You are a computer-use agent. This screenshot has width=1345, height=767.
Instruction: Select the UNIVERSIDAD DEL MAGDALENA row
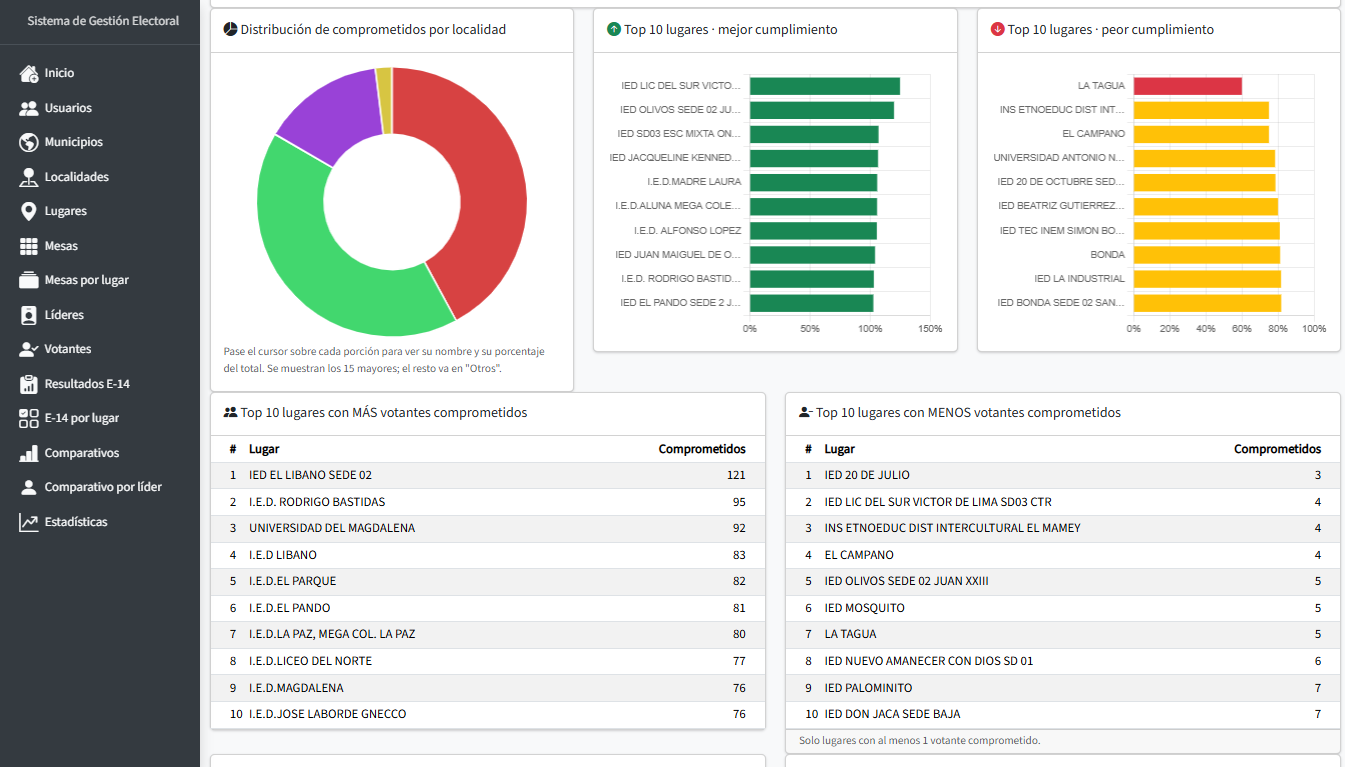pyautogui.click(x=488, y=528)
